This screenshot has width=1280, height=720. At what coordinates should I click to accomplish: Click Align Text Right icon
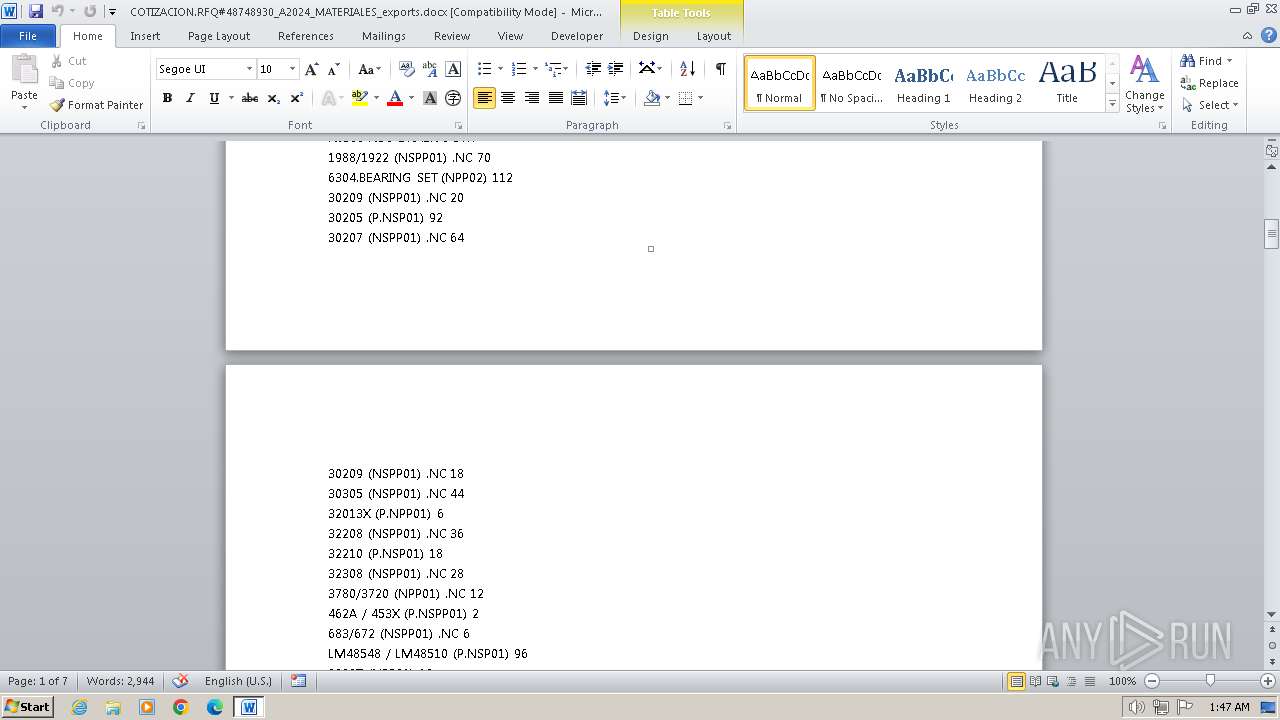(x=532, y=98)
